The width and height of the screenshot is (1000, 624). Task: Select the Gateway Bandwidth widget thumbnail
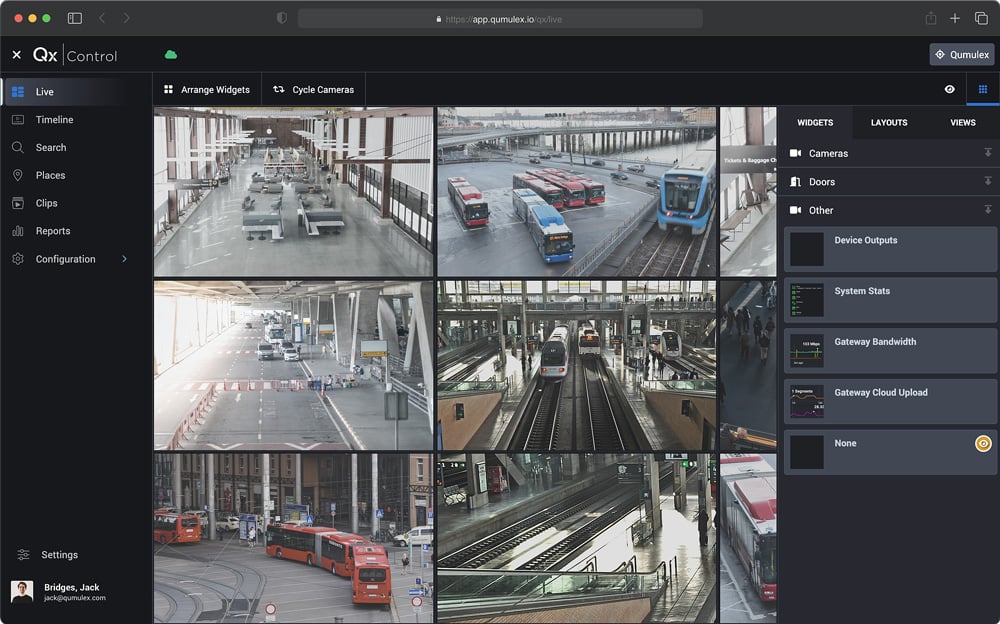[x=806, y=350]
